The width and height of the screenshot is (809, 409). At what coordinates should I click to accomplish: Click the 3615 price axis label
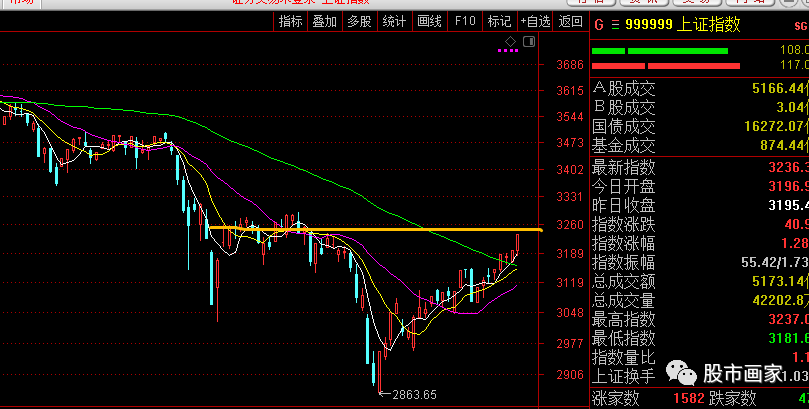(x=570, y=90)
